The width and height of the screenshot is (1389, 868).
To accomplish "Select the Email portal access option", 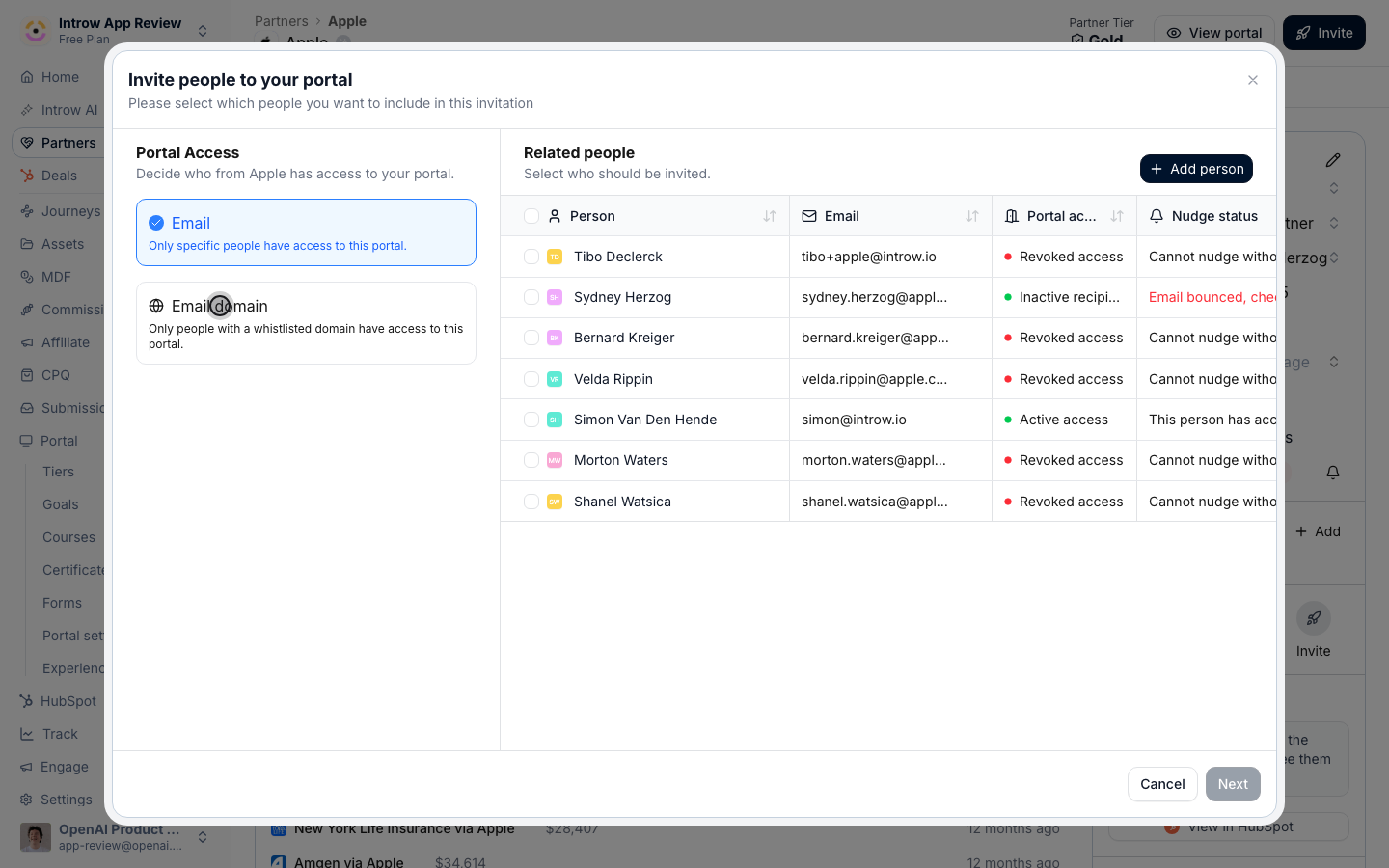I will tap(306, 232).
